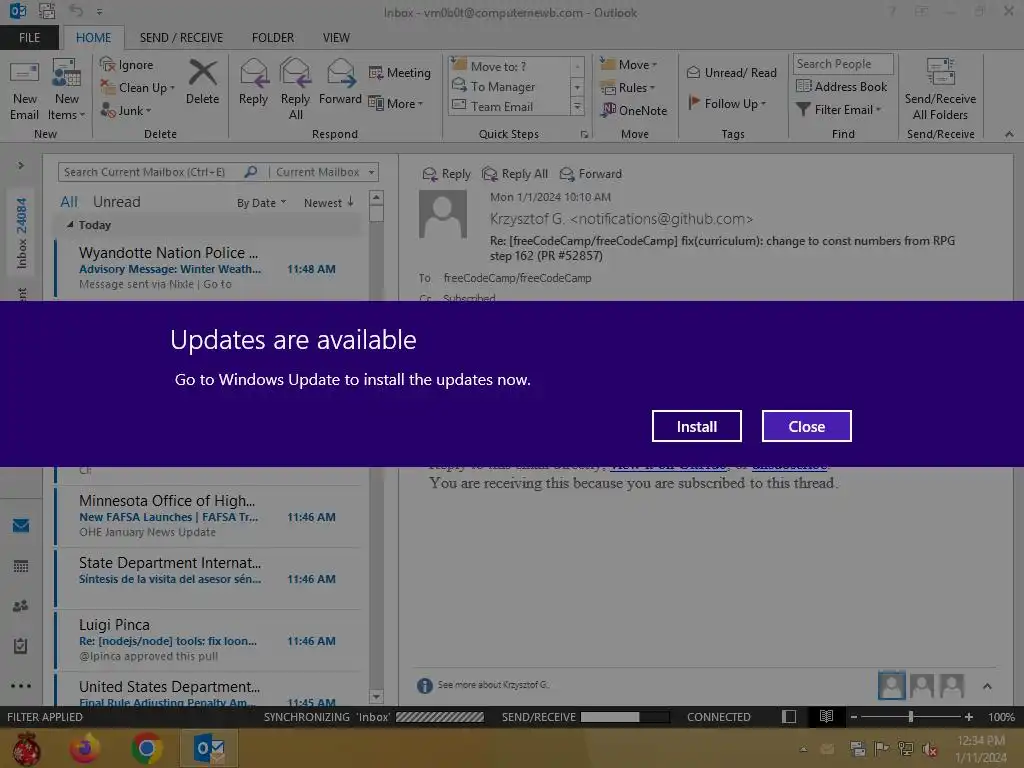This screenshot has height=768, width=1024.
Task: Click the Search People field
Action: point(842,64)
